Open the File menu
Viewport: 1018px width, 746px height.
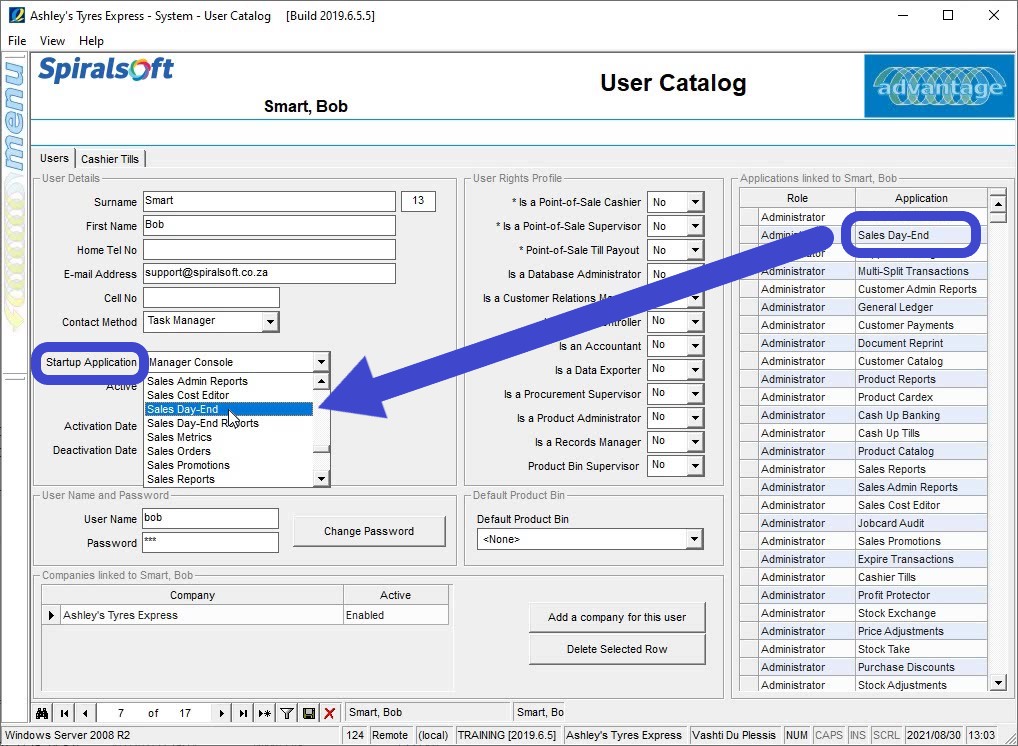[17, 40]
